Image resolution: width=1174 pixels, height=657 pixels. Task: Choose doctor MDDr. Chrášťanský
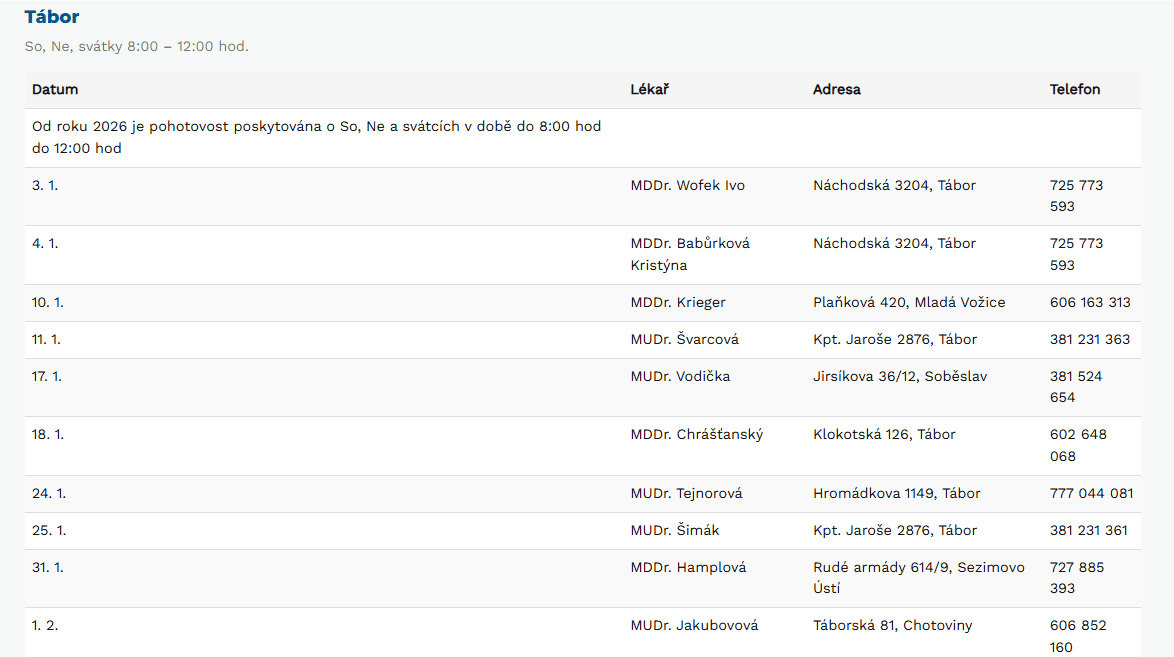click(696, 434)
